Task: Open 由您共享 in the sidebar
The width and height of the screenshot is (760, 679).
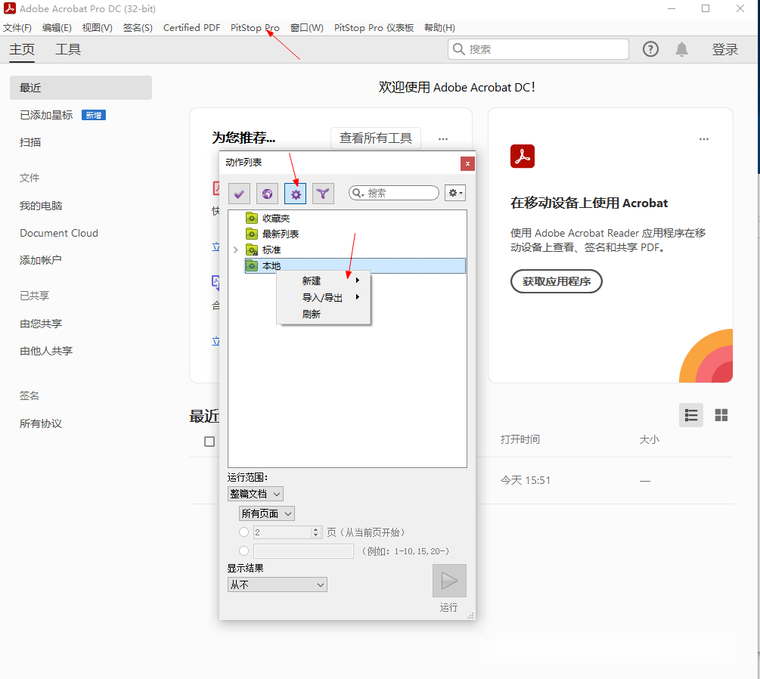Action: pyautogui.click(x=41, y=324)
